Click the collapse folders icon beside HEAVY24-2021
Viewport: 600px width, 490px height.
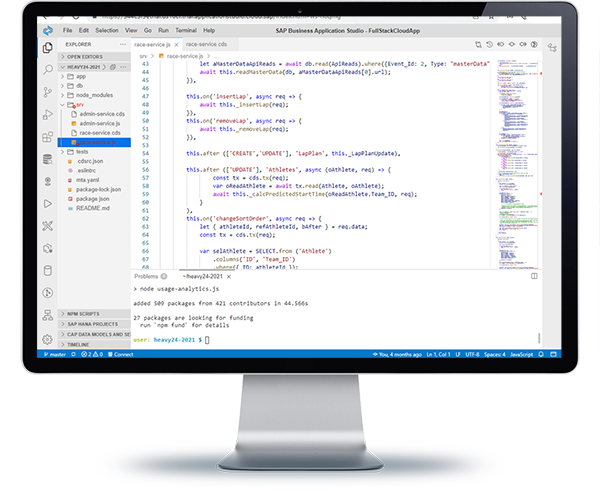(x=113, y=67)
